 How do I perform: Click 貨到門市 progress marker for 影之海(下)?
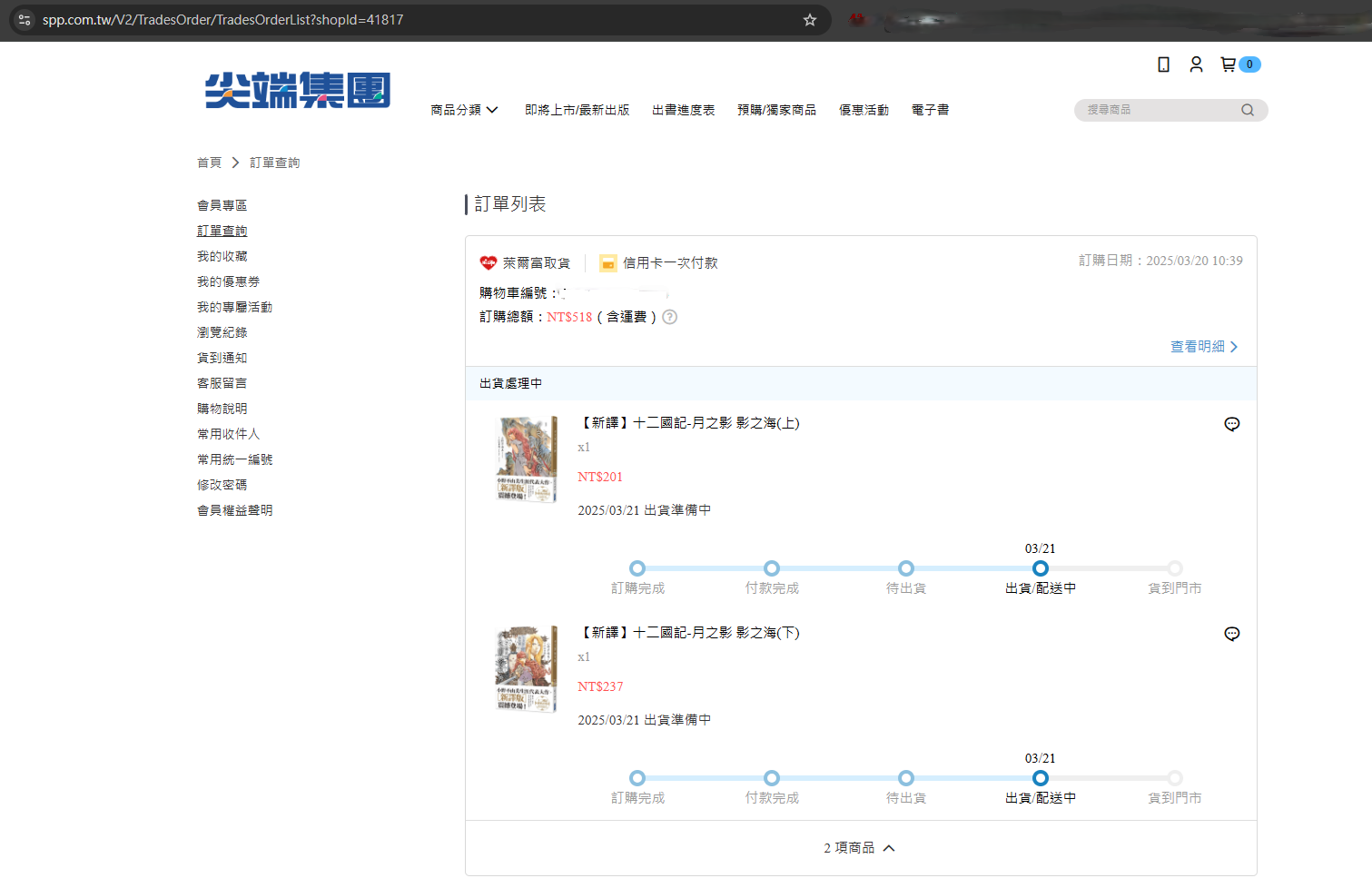[x=1175, y=778]
